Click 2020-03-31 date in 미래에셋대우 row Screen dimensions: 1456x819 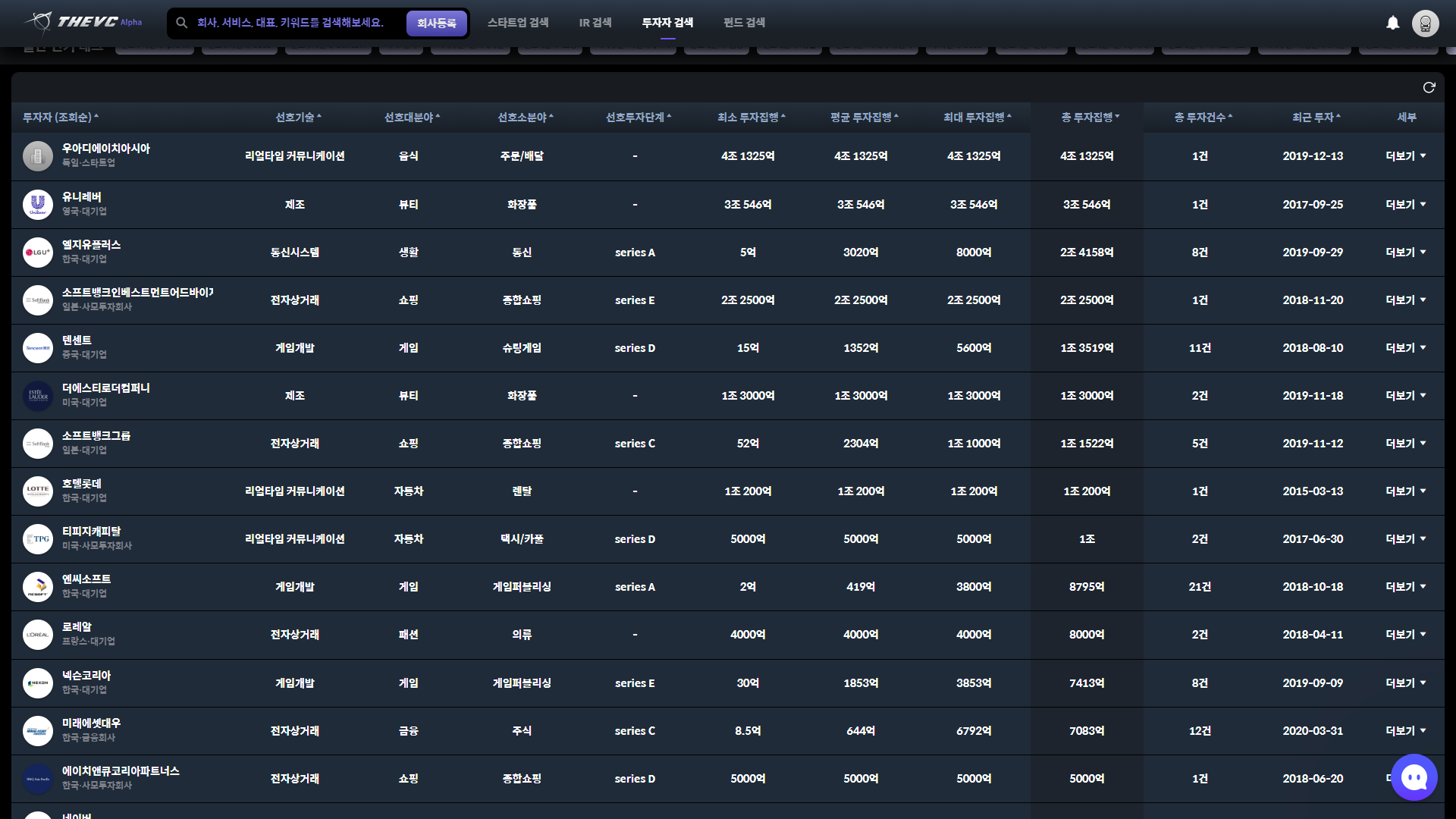click(x=1313, y=731)
